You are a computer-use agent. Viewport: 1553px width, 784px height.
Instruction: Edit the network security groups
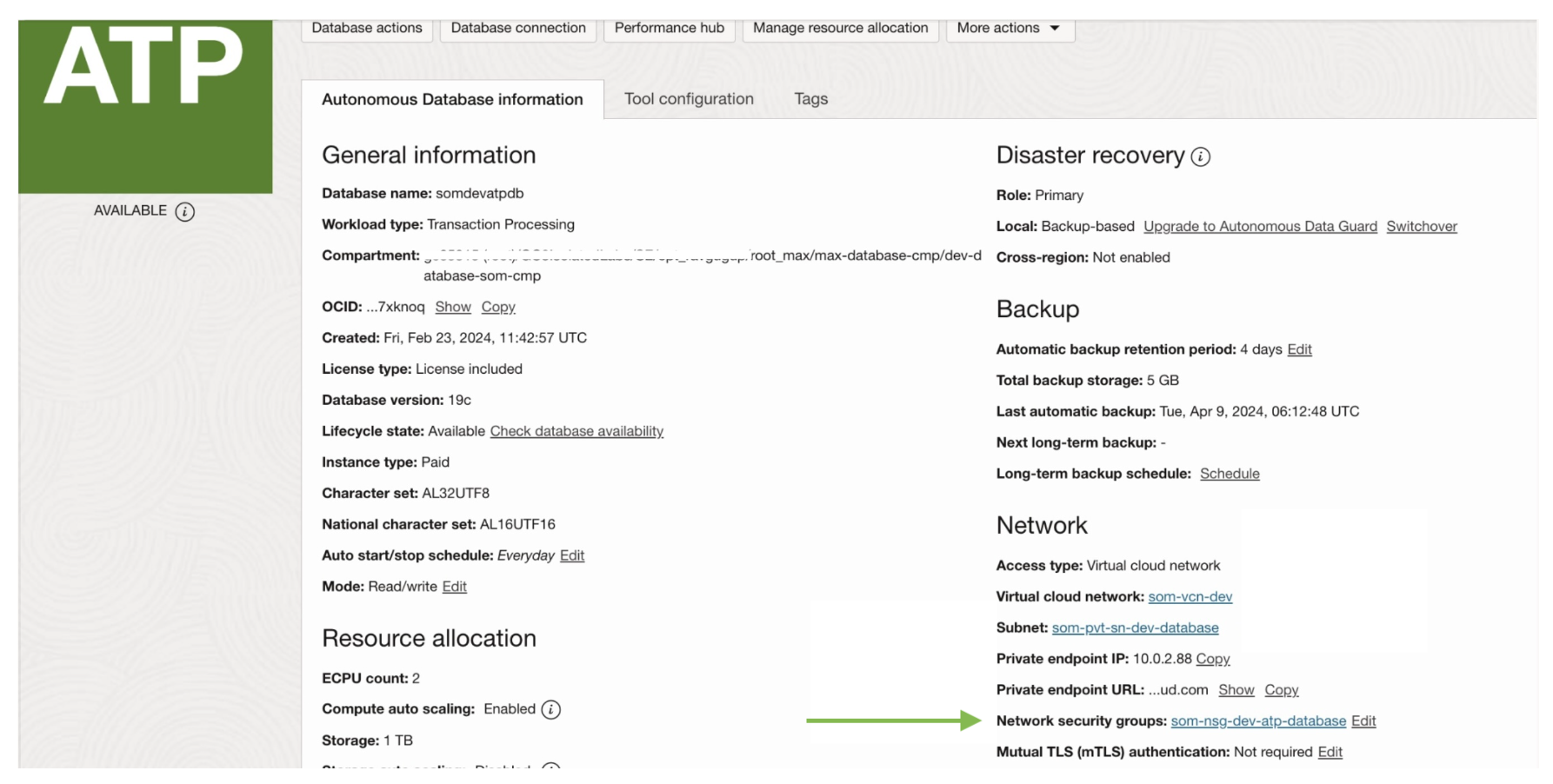pos(1363,721)
